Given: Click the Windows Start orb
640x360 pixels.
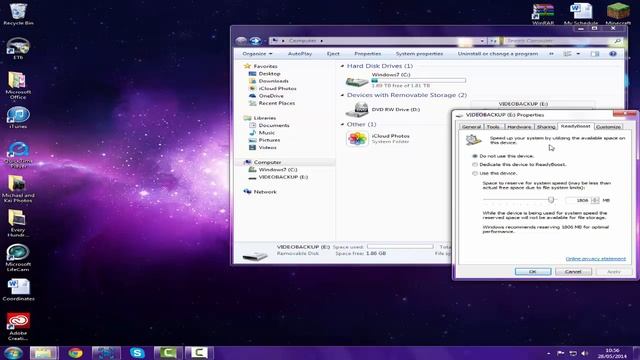Looking at the screenshot, I should click(13, 353).
